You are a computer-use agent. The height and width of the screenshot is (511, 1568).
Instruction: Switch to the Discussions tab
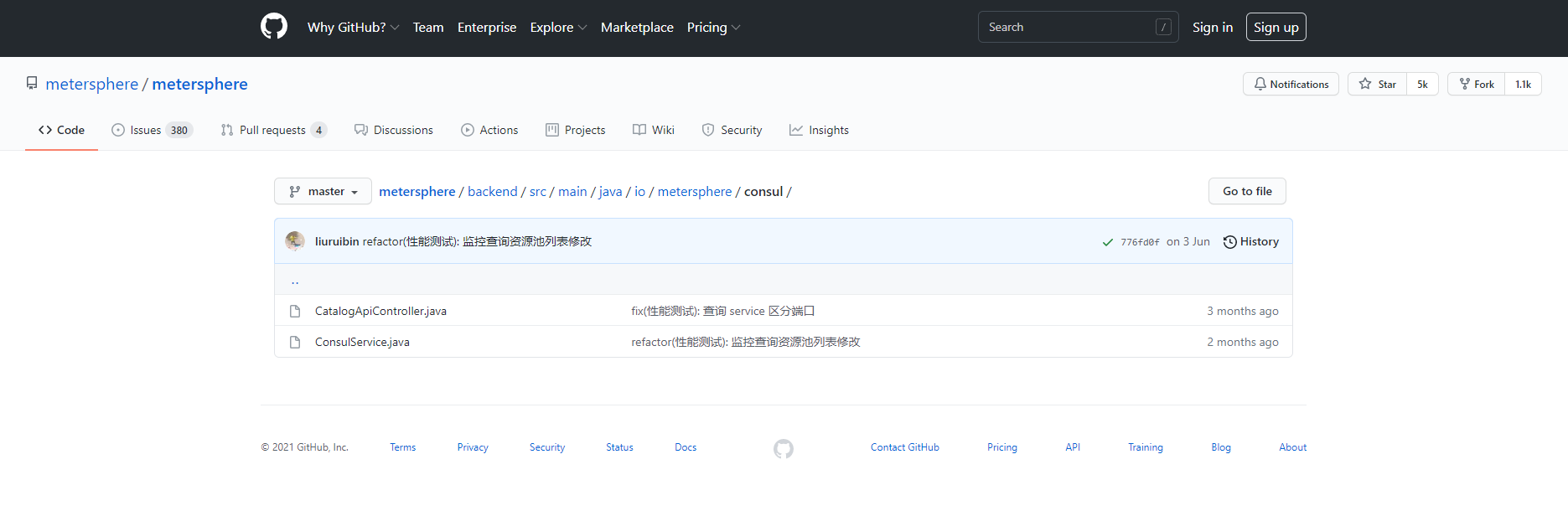click(x=393, y=130)
